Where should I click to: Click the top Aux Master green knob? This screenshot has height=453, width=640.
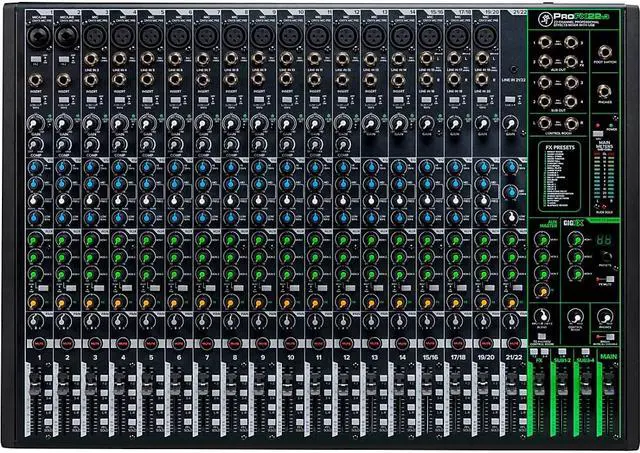542,240
